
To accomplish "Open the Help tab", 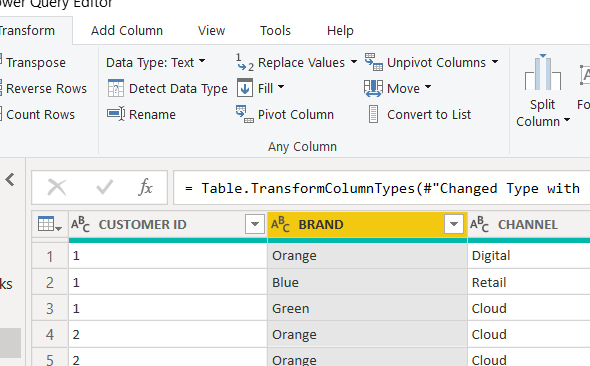I will (340, 30).
